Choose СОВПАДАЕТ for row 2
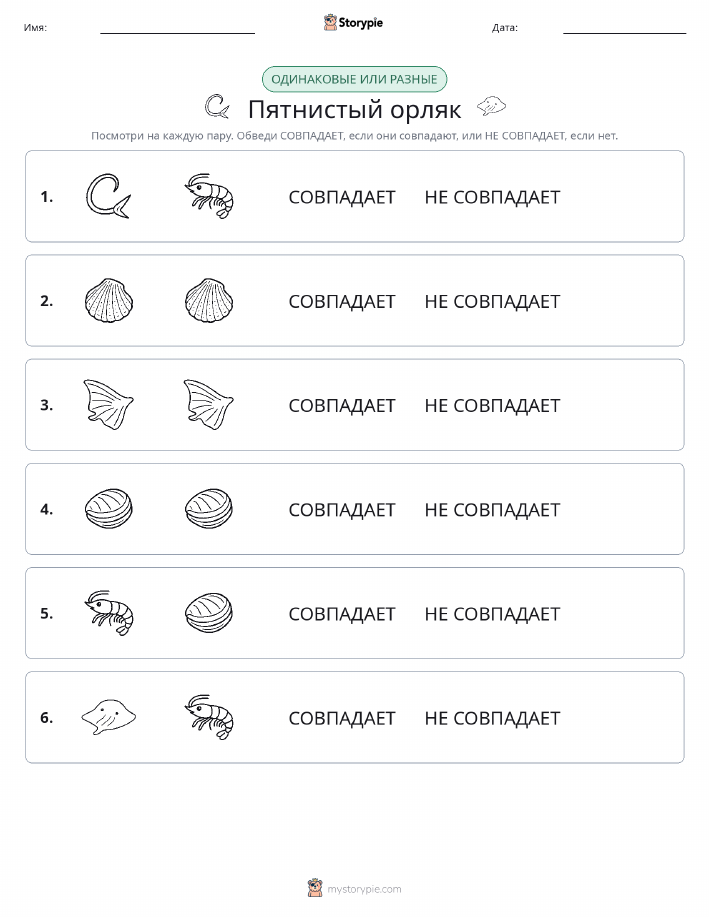 tap(342, 301)
